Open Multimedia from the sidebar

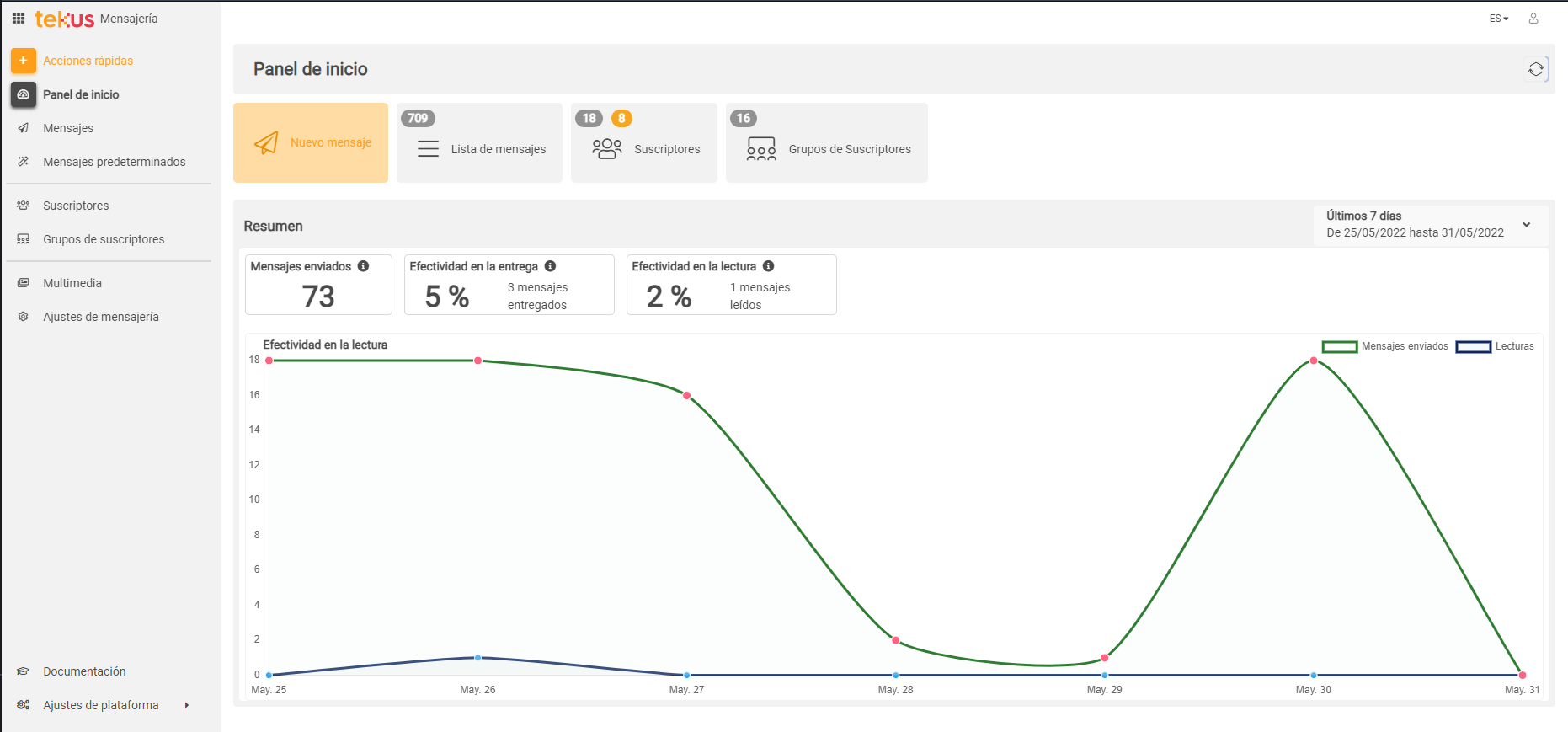72,283
